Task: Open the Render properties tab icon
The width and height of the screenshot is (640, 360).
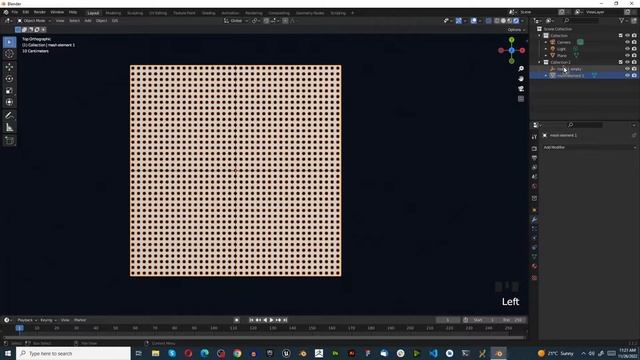Action: coord(534,149)
